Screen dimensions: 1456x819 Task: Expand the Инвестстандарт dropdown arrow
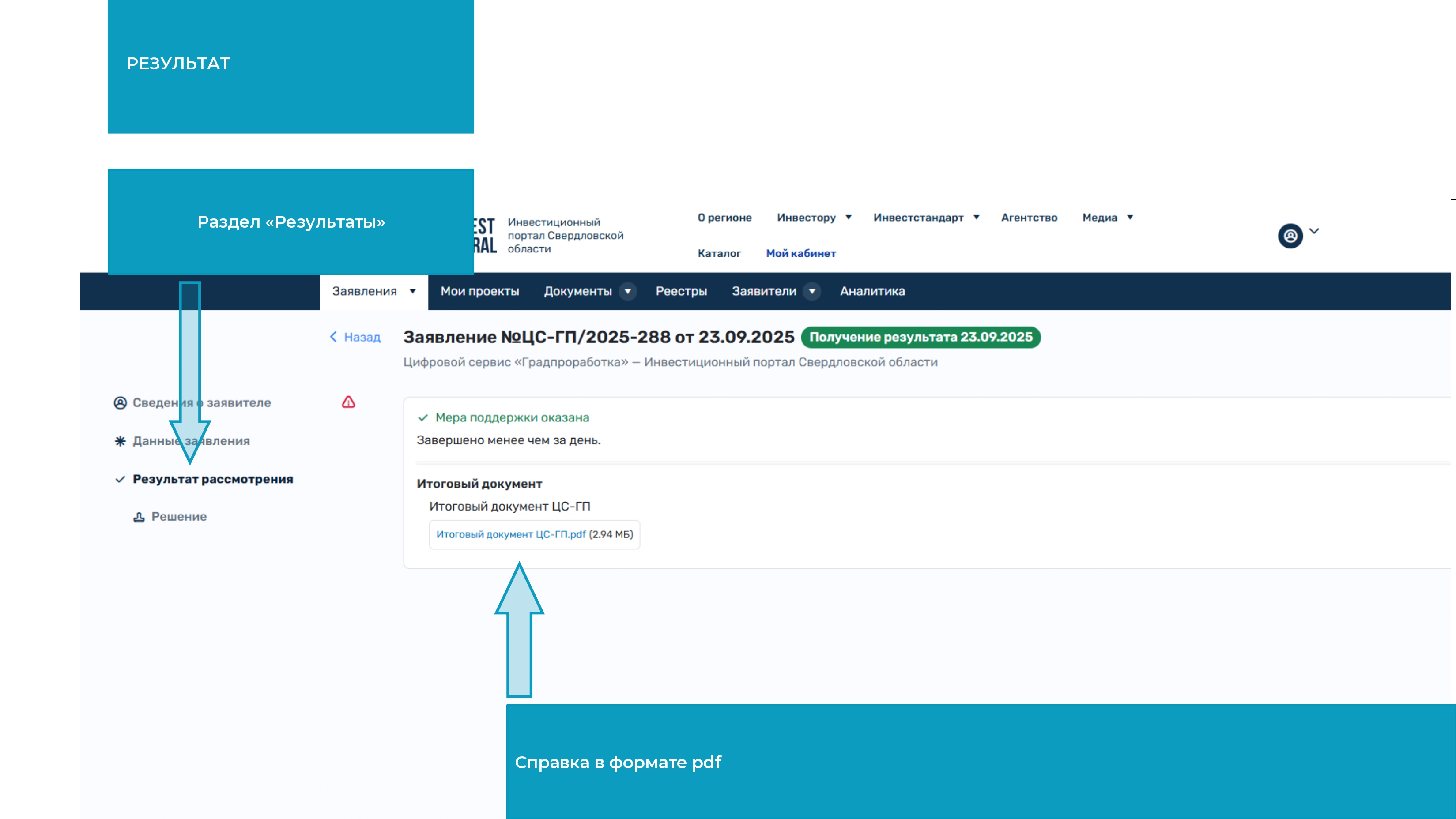(x=976, y=218)
